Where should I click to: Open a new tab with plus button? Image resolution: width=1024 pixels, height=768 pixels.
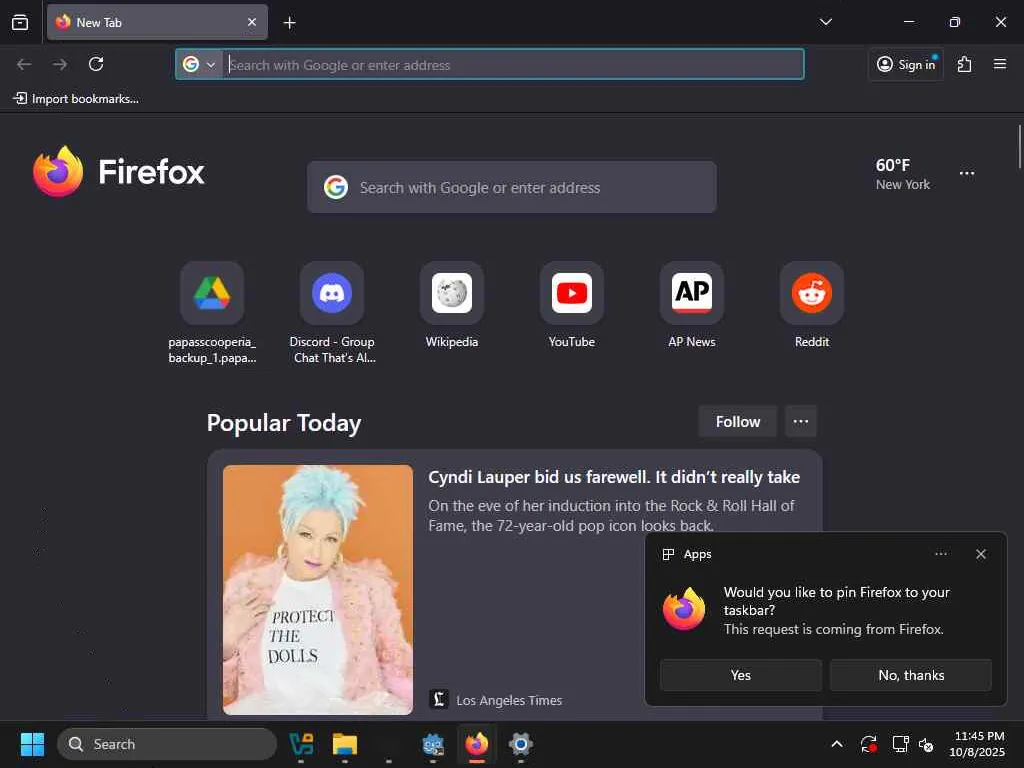289,23
